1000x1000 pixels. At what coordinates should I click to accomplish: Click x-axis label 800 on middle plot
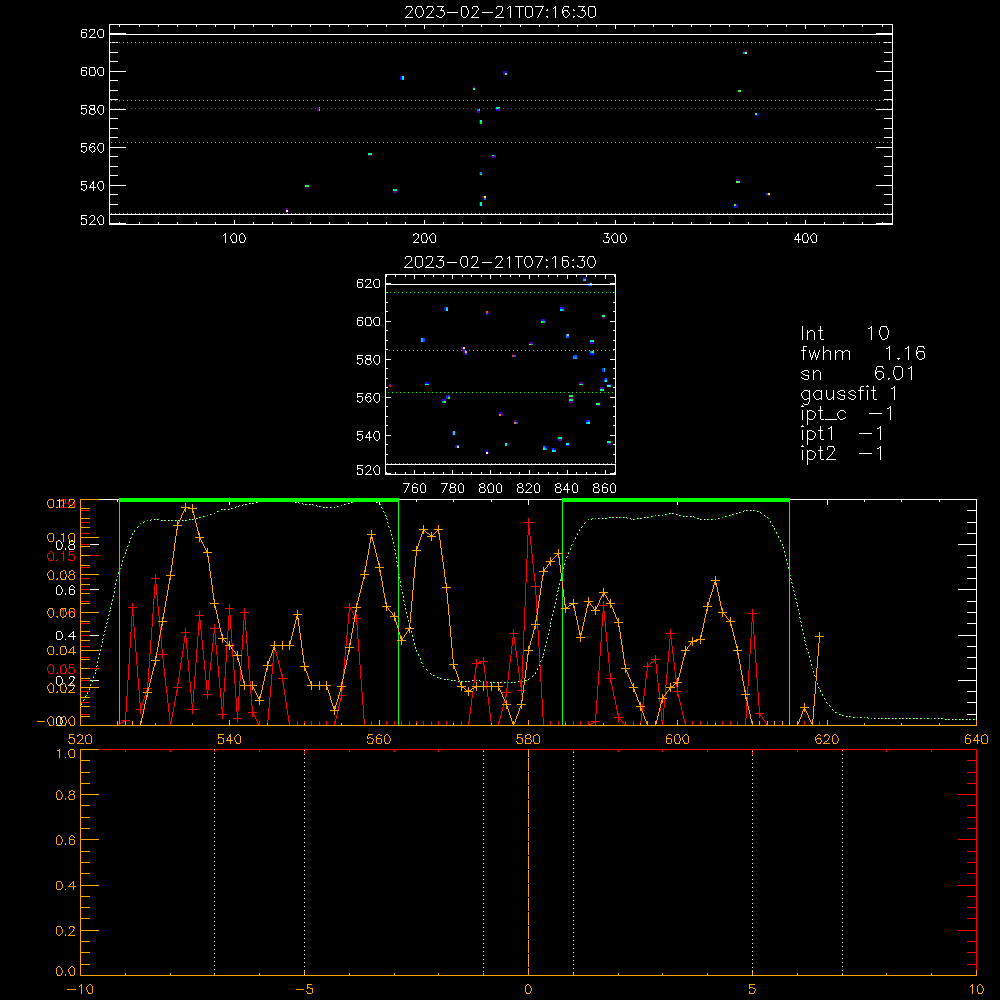pos(490,489)
